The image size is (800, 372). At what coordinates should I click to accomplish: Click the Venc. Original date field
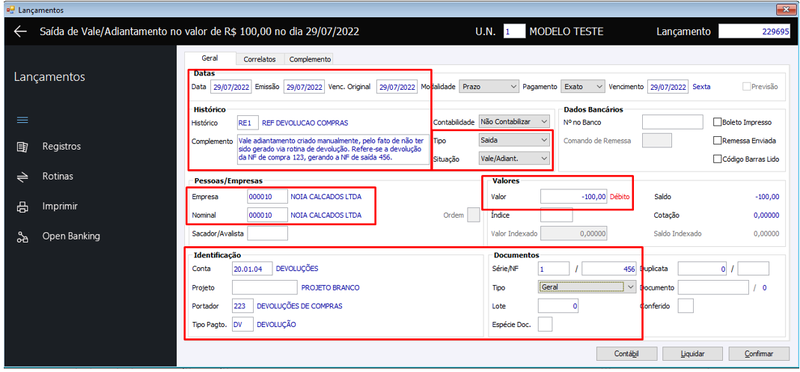pos(397,87)
